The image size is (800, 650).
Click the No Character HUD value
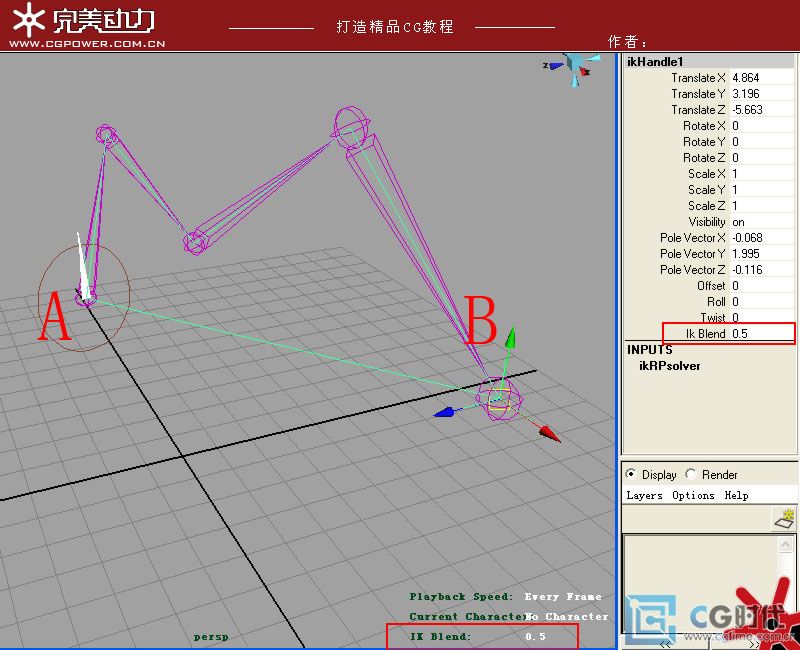pyautogui.click(x=567, y=616)
